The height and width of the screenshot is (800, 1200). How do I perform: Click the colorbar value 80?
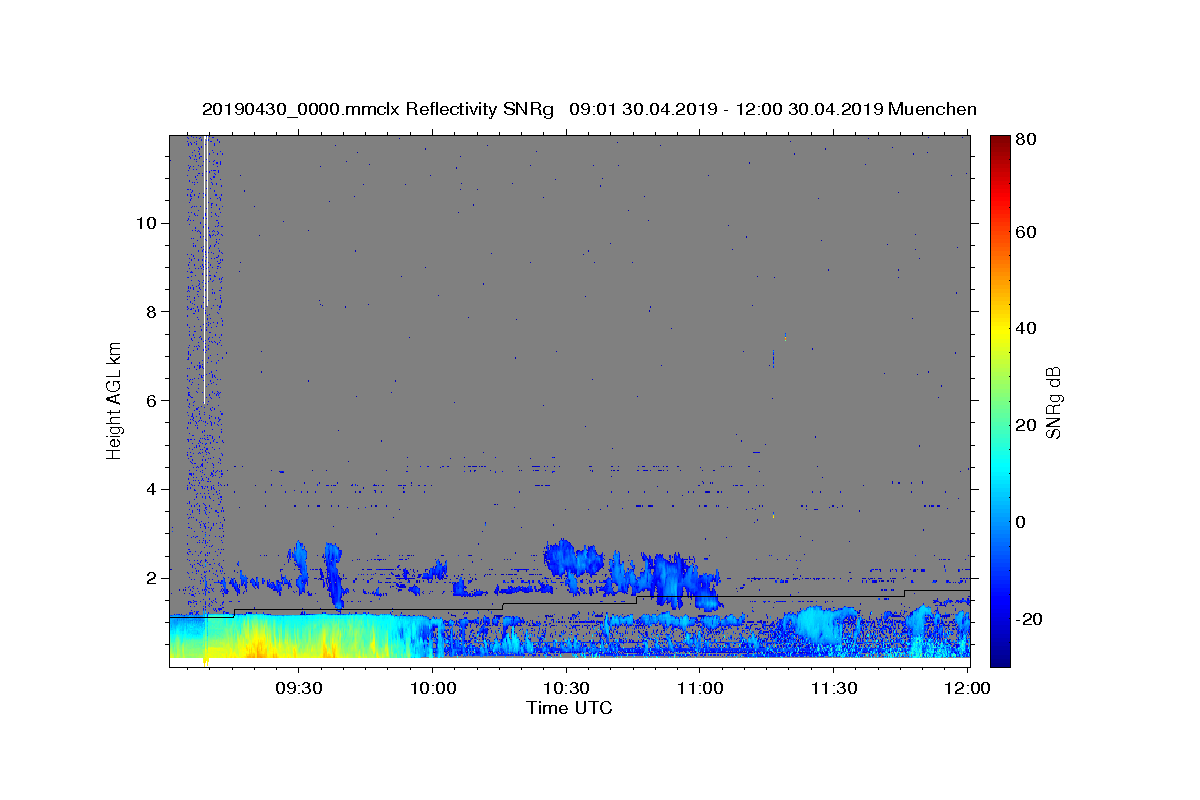[1026, 138]
